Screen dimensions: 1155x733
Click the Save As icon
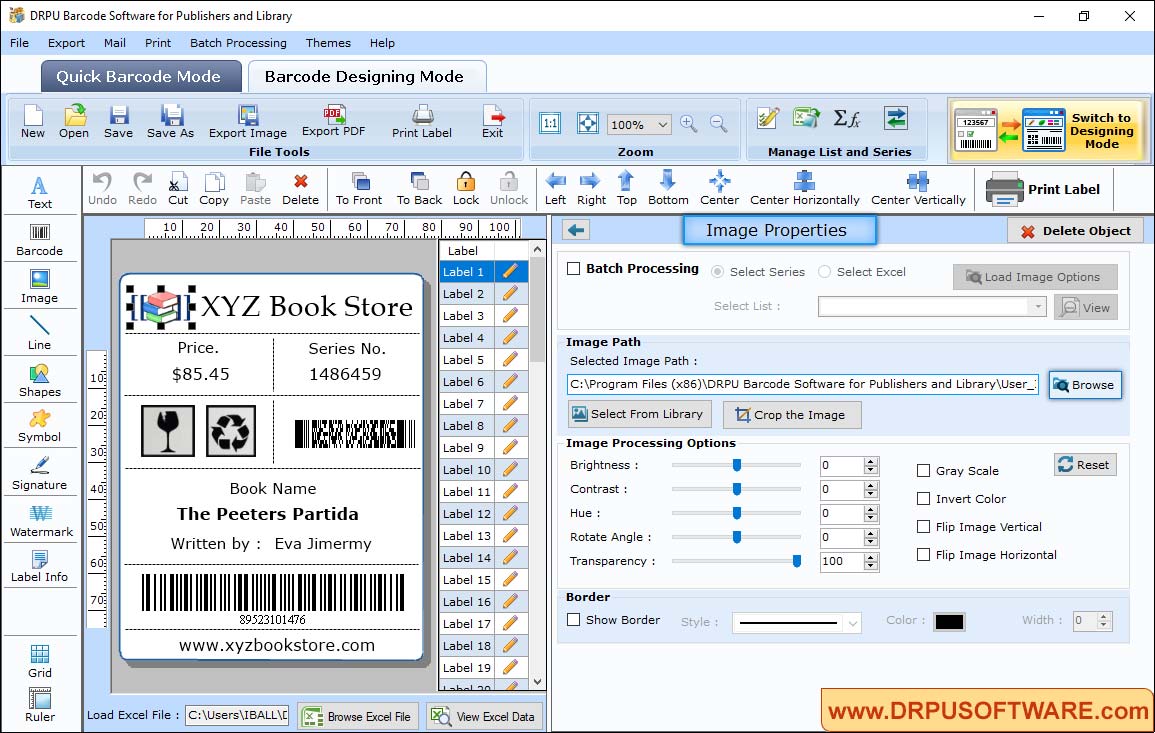tap(170, 122)
